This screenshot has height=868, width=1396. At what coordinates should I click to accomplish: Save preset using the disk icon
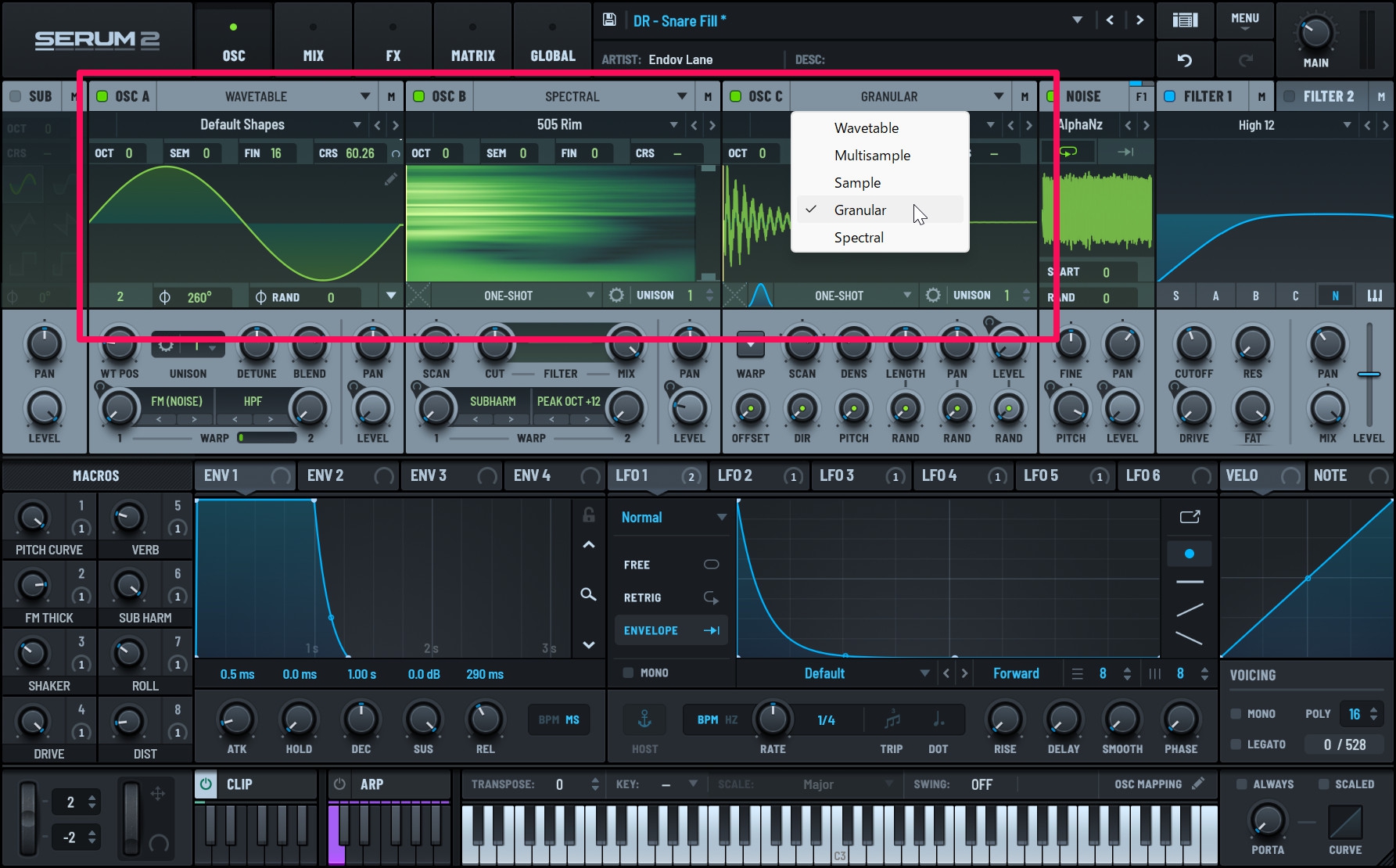click(x=609, y=20)
